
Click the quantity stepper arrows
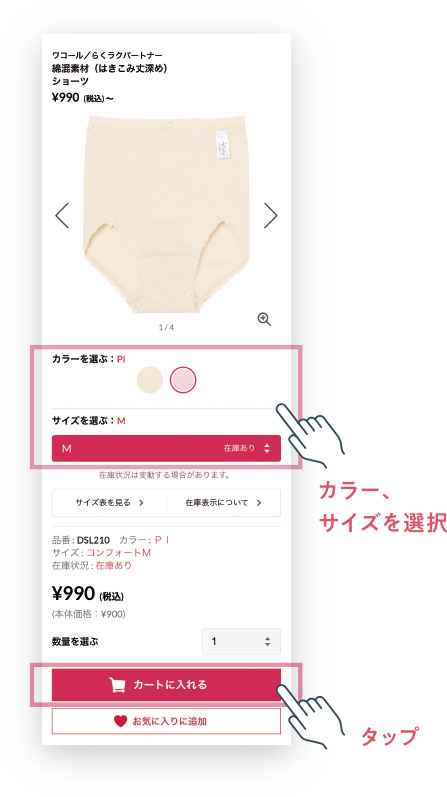267,641
